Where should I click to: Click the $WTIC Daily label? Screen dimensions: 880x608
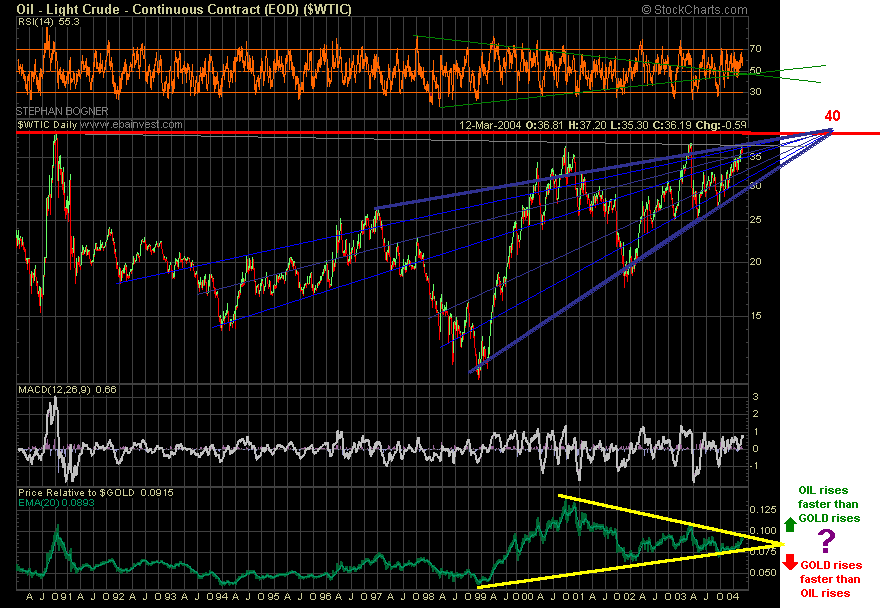pyautogui.click(x=47, y=125)
